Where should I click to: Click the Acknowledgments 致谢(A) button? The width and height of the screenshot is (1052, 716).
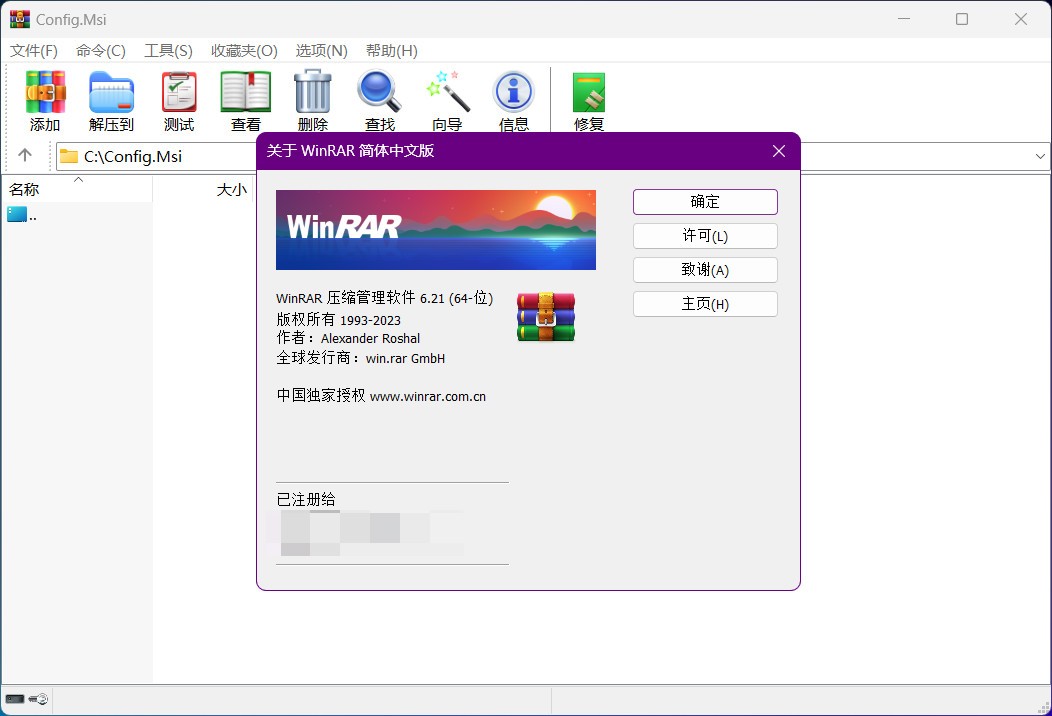pos(705,270)
